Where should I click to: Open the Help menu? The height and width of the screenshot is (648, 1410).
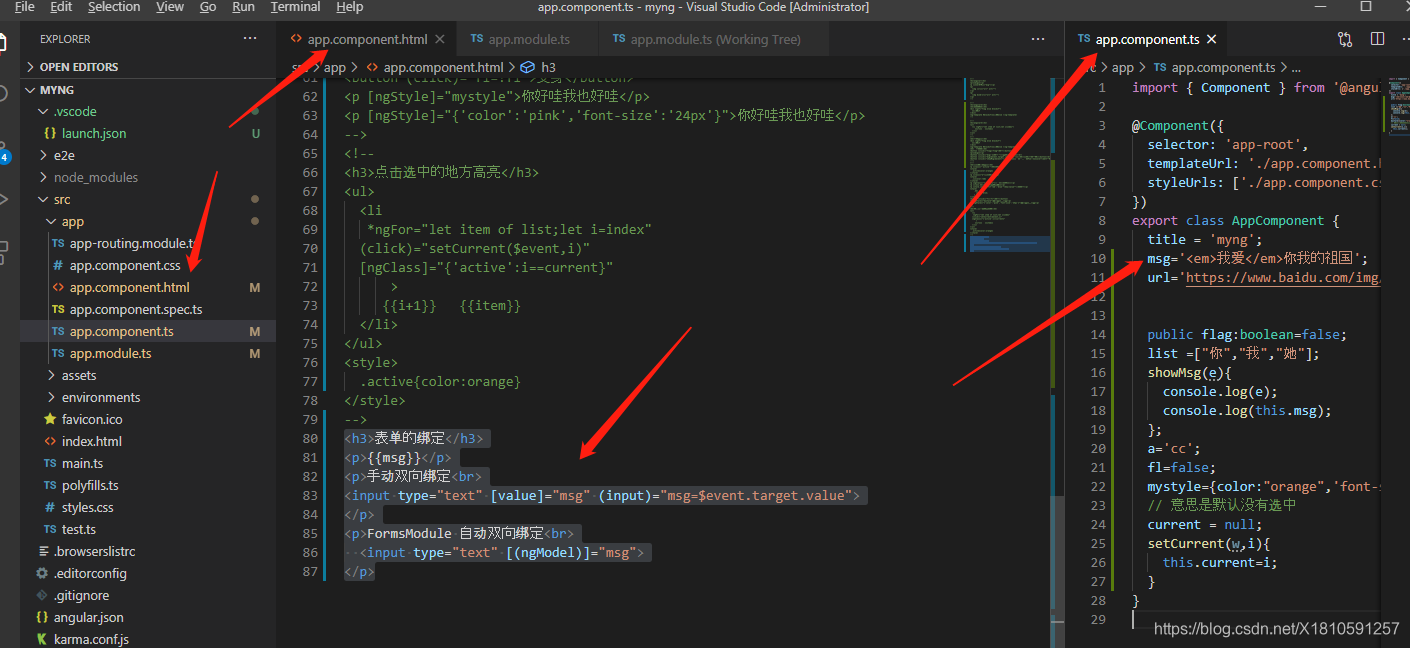coord(350,7)
